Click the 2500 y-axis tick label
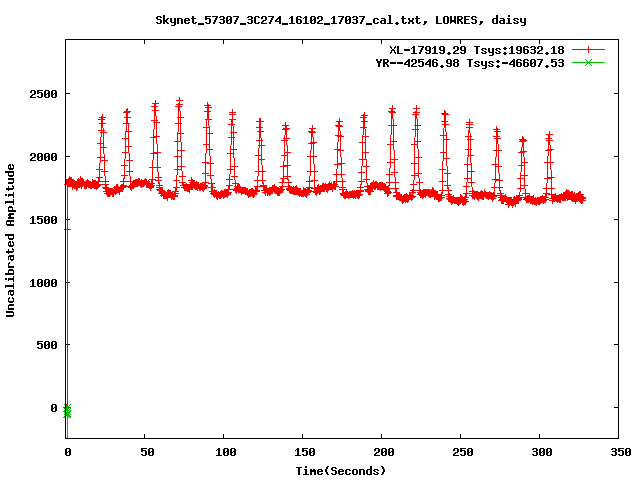The image size is (640, 480). [43, 94]
